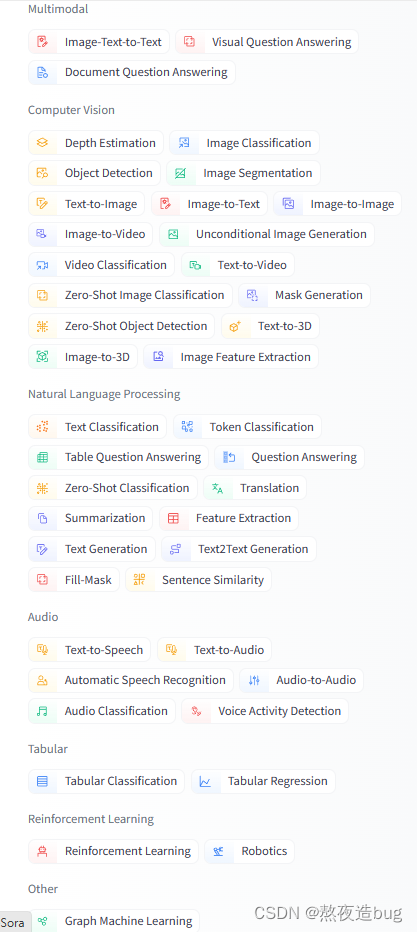Click the Audio Classification music note icon
This screenshot has height=932, width=417.
pos(42,711)
